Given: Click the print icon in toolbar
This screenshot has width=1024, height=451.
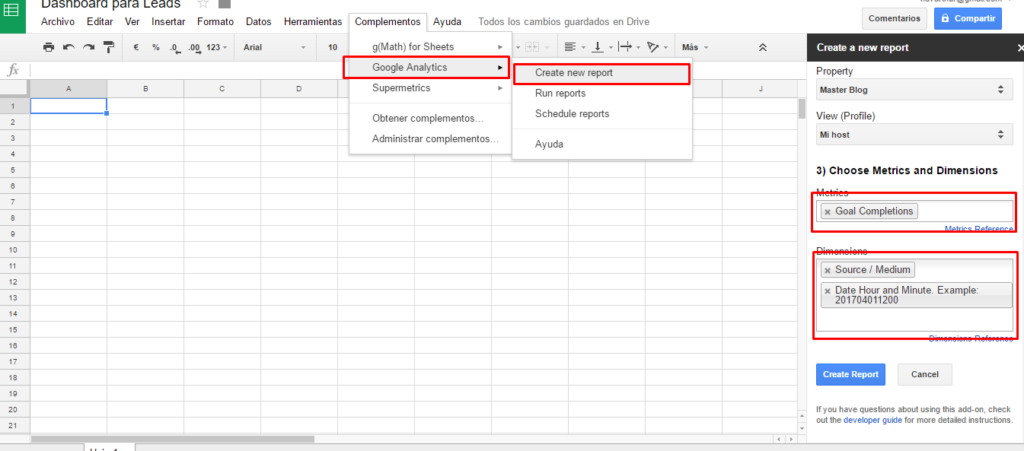Looking at the screenshot, I should pos(48,47).
